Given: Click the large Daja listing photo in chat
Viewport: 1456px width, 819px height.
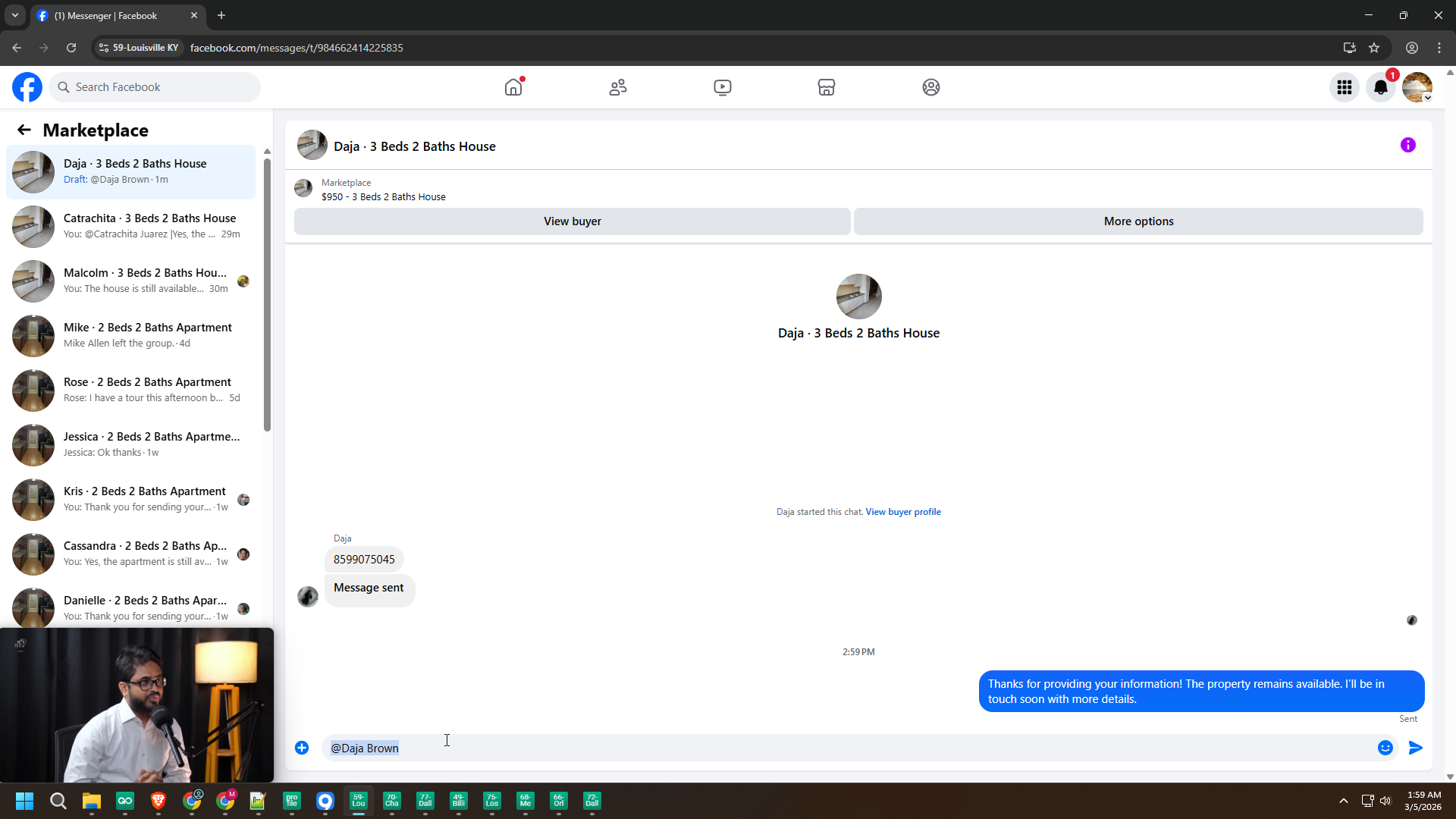Looking at the screenshot, I should (x=858, y=297).
